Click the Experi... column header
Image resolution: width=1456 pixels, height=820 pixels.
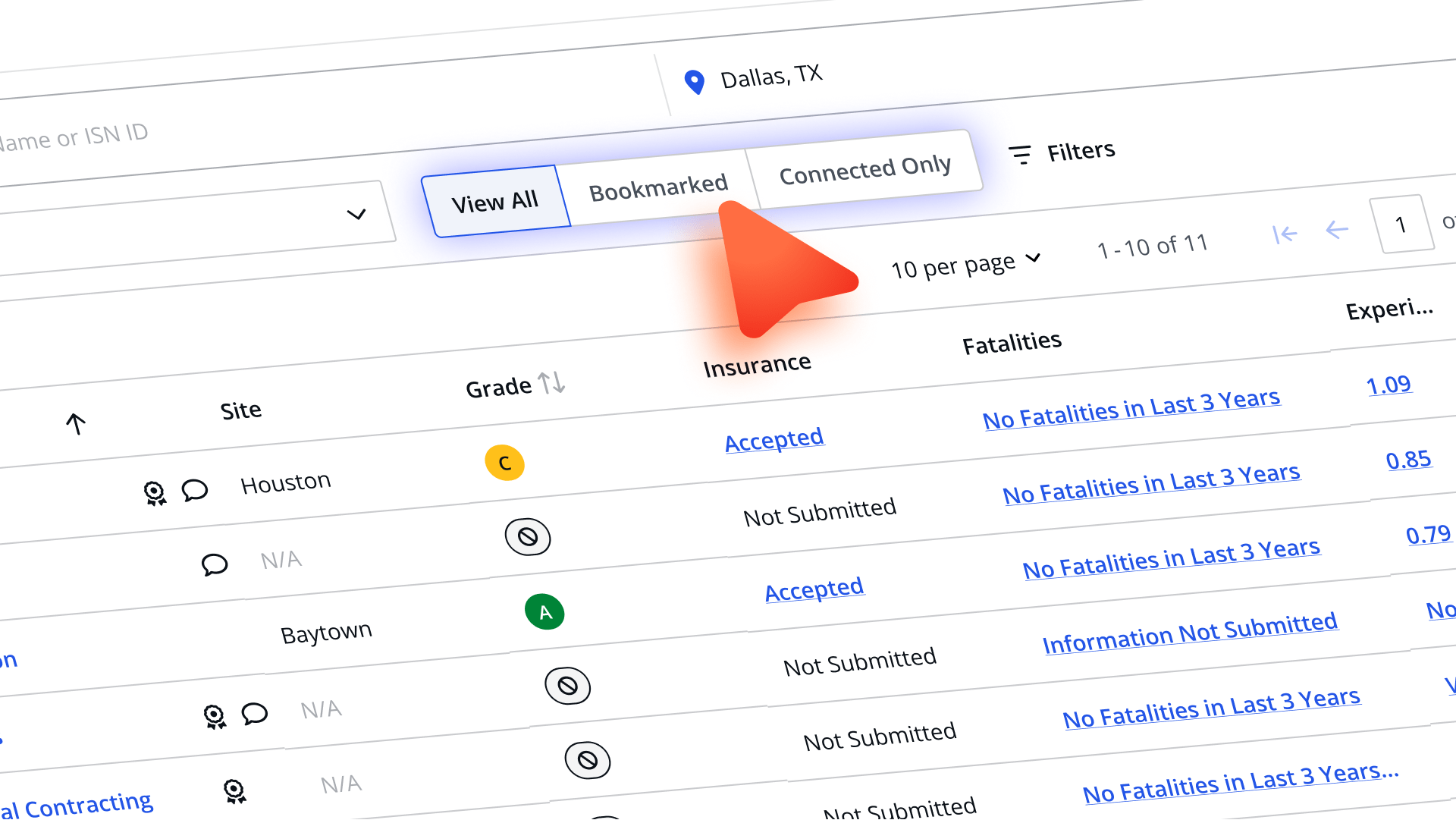pyautogui.click(x=1389, y=309)
